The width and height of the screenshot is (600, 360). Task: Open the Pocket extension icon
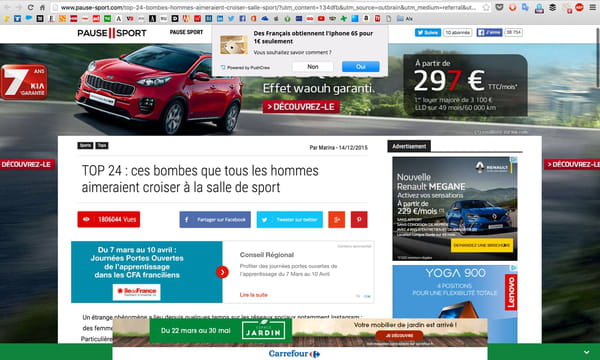[x=499, y=7]
